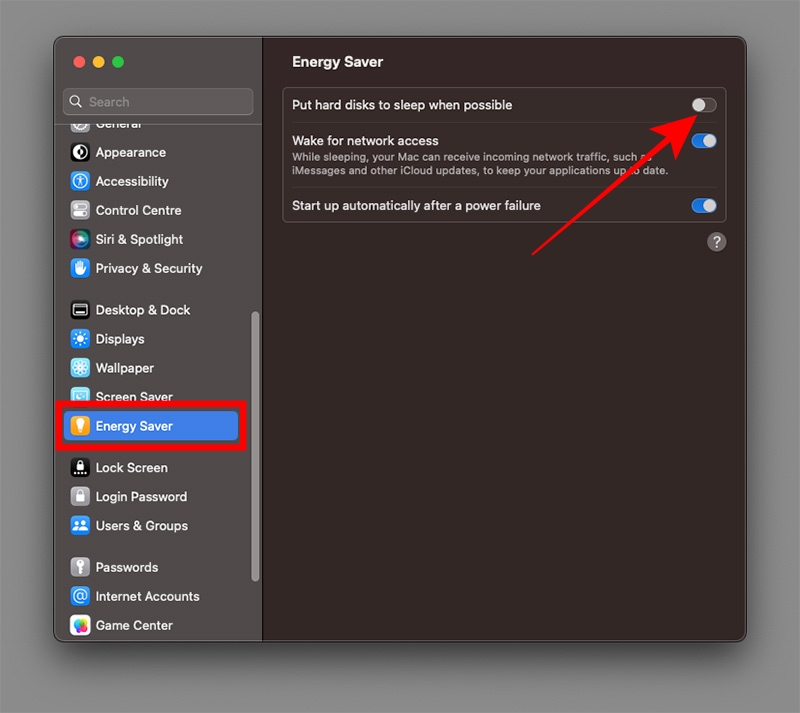The image size is (800, 713).
Task: Select the Users & Groups sidebar label
Action: tap(141, 526)
